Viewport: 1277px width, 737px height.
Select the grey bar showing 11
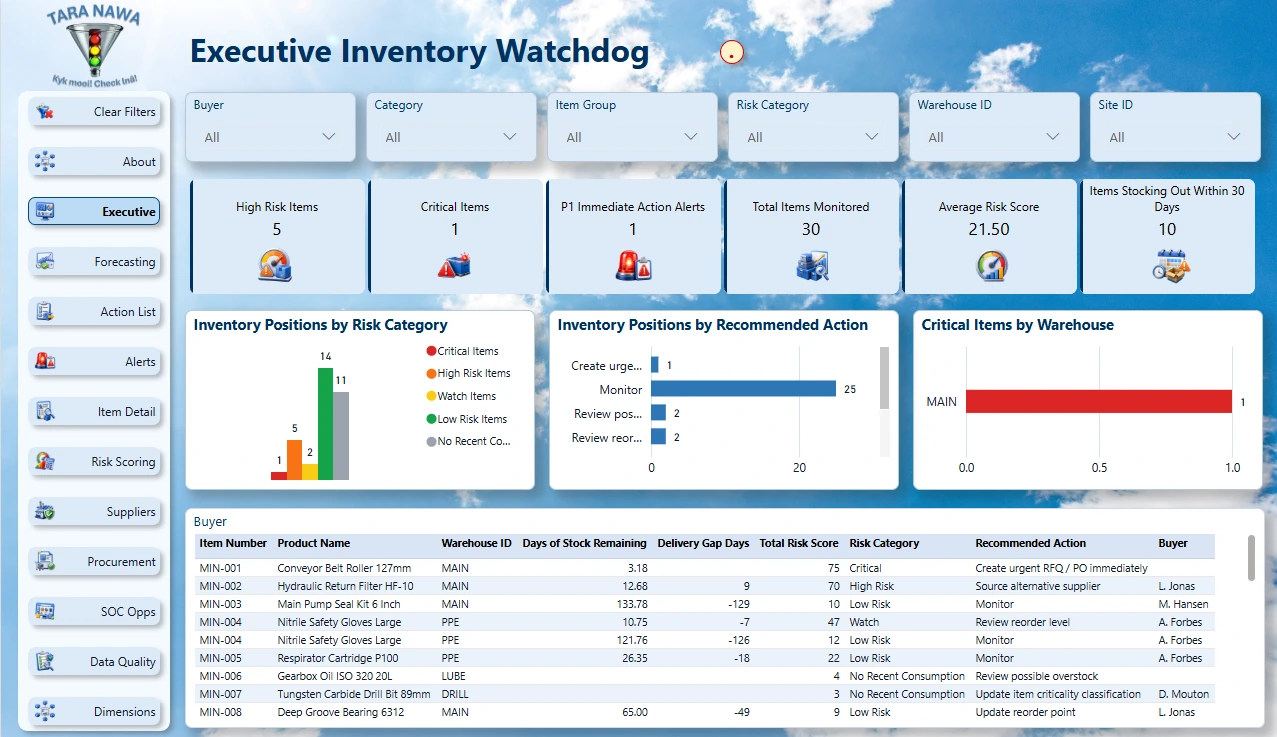[x=341, y=436]
